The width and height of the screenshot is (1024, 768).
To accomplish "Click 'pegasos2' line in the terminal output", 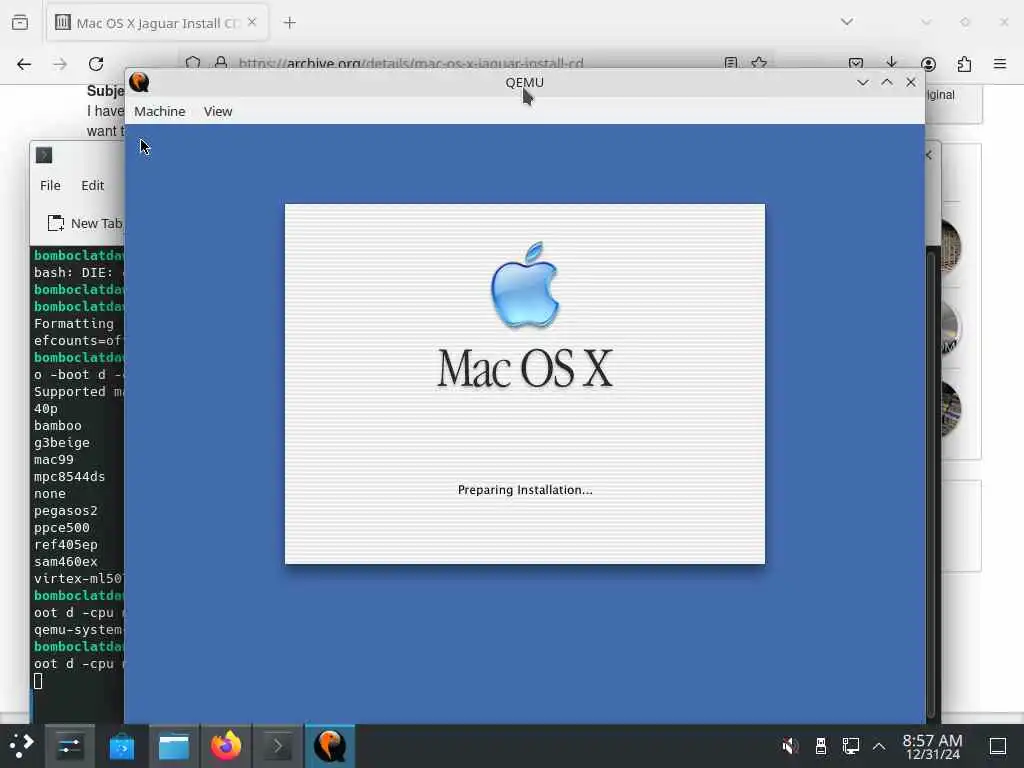I will coord(65,511).
